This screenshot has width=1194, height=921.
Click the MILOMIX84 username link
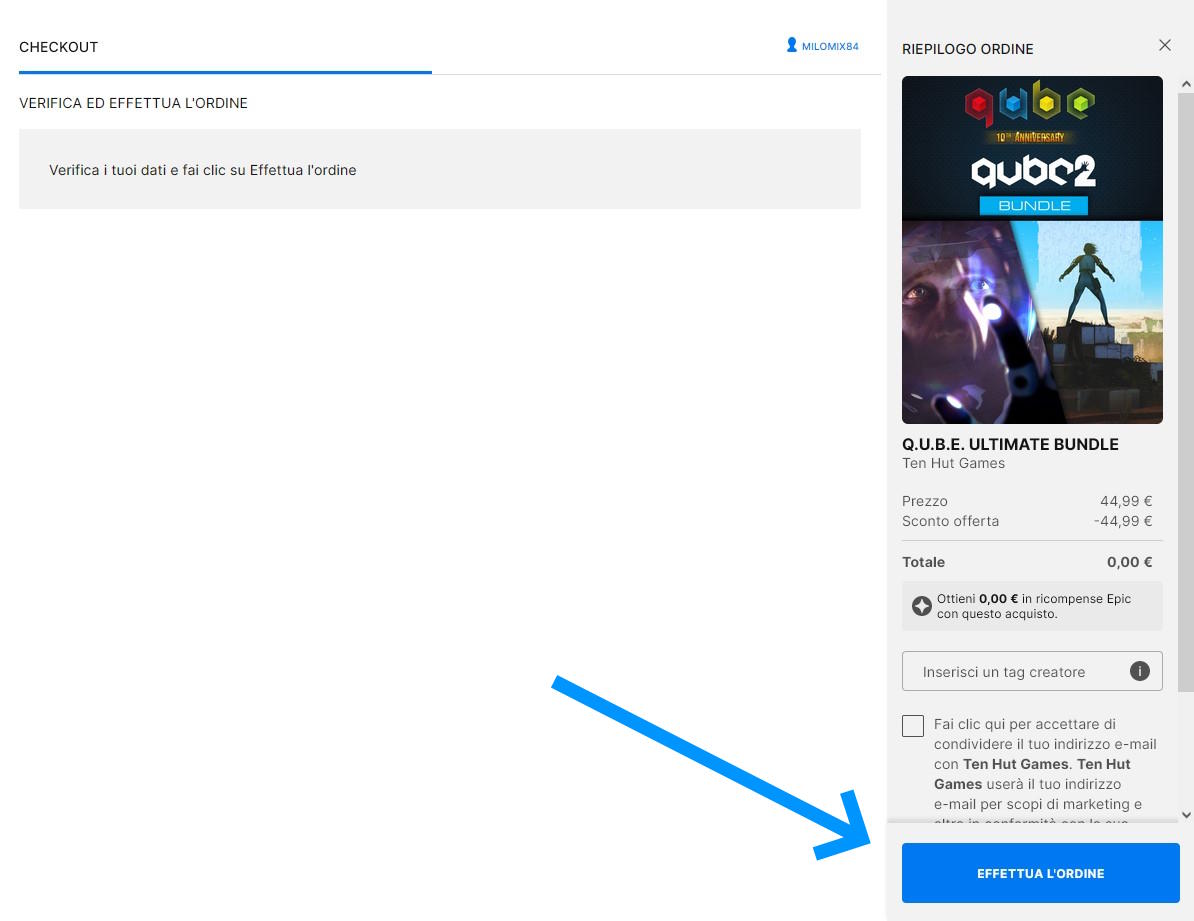830,47
